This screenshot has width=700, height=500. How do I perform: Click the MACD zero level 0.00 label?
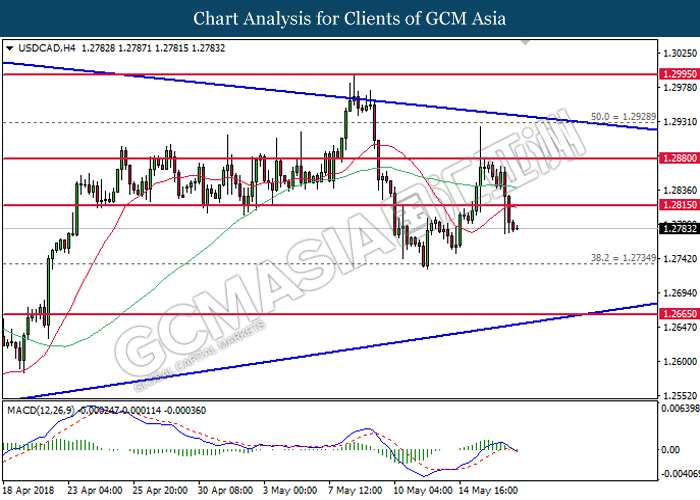(x=671, y=450)
